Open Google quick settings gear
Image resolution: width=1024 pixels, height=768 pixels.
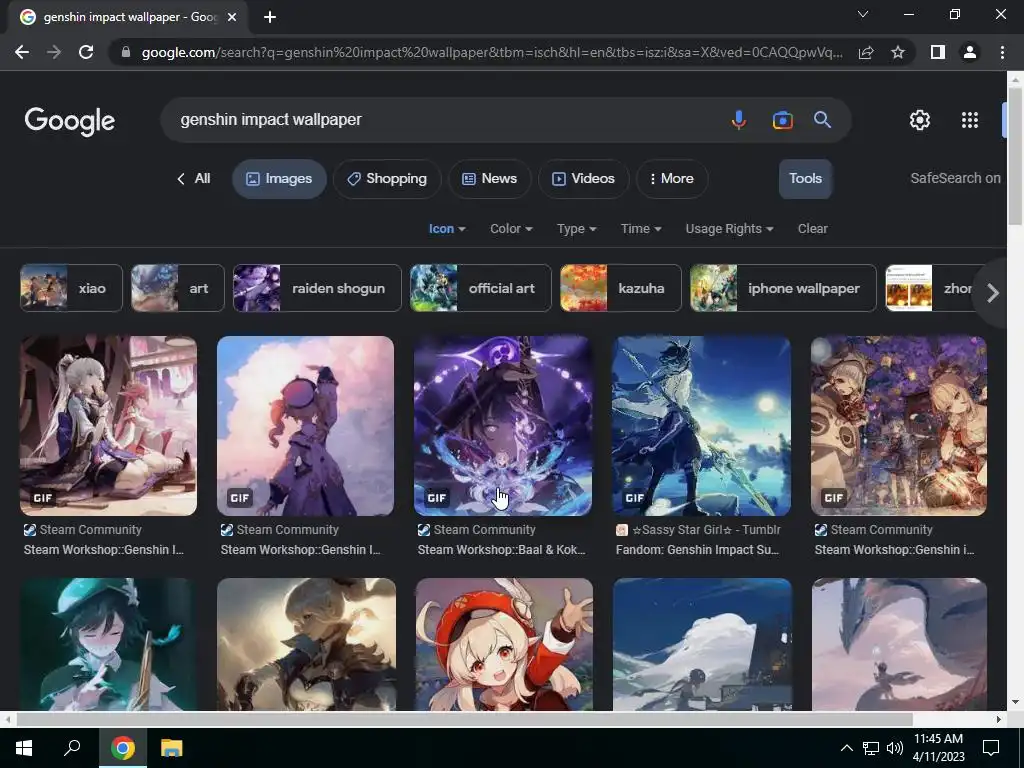(920, 120)
